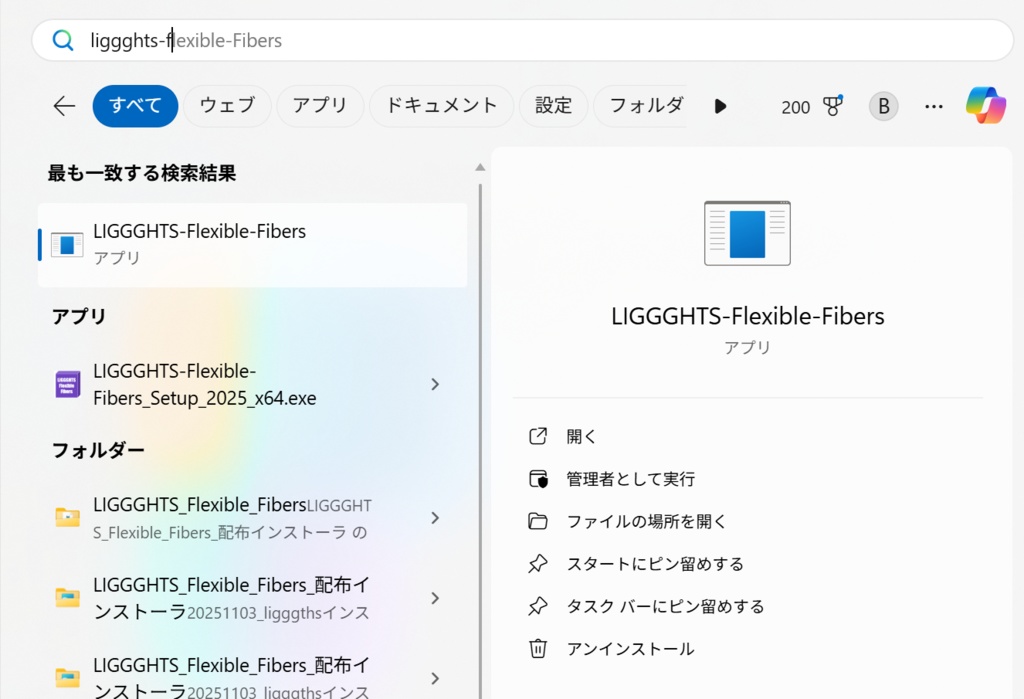Image resolution: width=1024 pixels, height=699 pixels.
Task: Click the ... more options menu
Action: click(933, 105)
